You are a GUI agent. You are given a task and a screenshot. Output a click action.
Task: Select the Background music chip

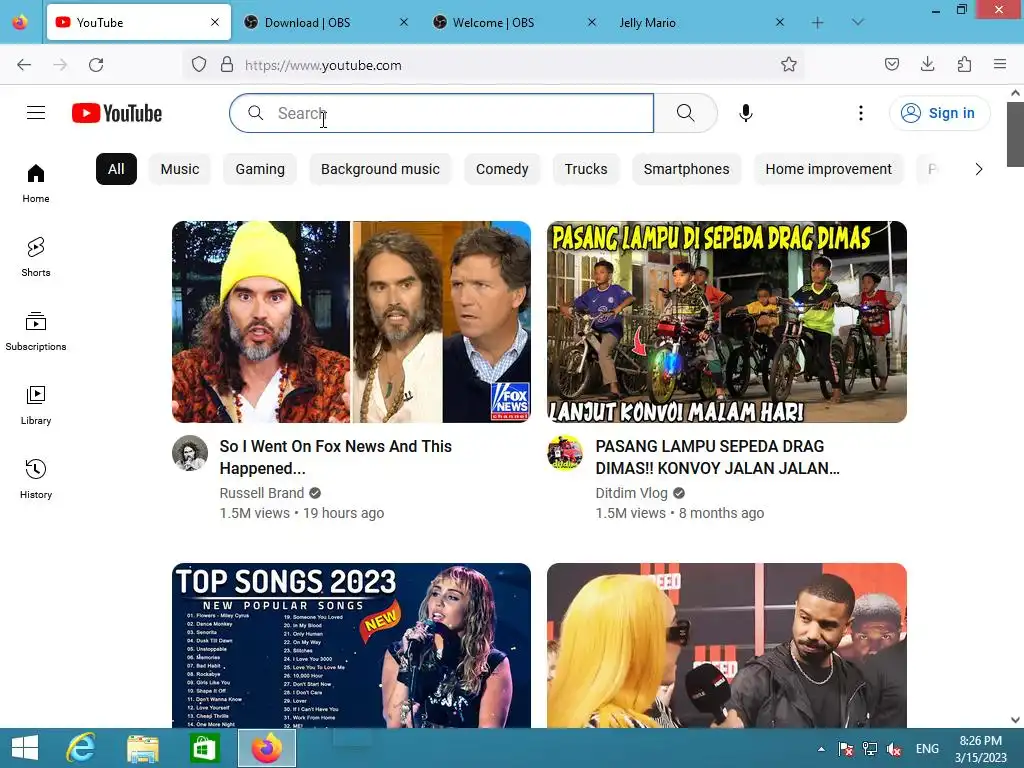[380, 169]
